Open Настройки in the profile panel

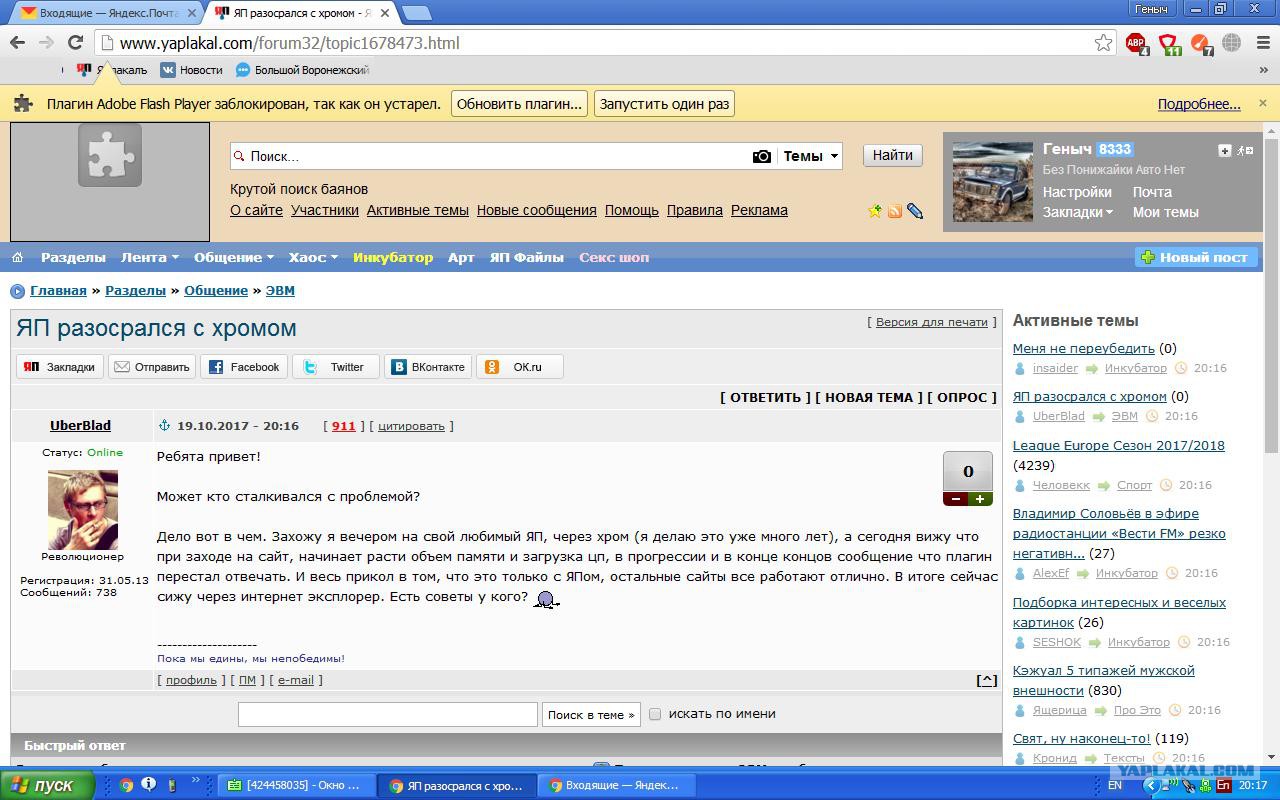[1077, 192]
